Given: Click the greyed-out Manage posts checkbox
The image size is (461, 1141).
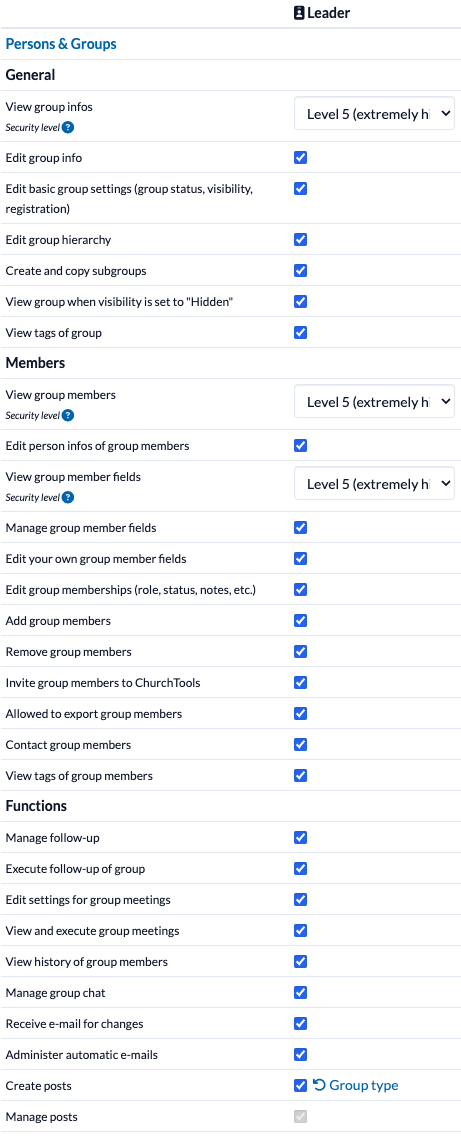Looking at the screenshot, I should [x=300, y=1116].
